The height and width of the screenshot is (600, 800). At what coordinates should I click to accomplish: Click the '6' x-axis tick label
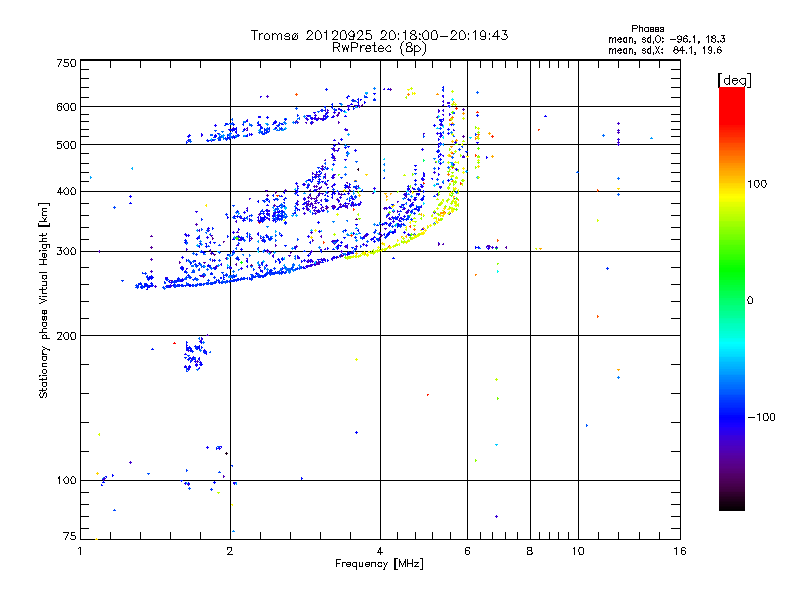pos(467,551)
